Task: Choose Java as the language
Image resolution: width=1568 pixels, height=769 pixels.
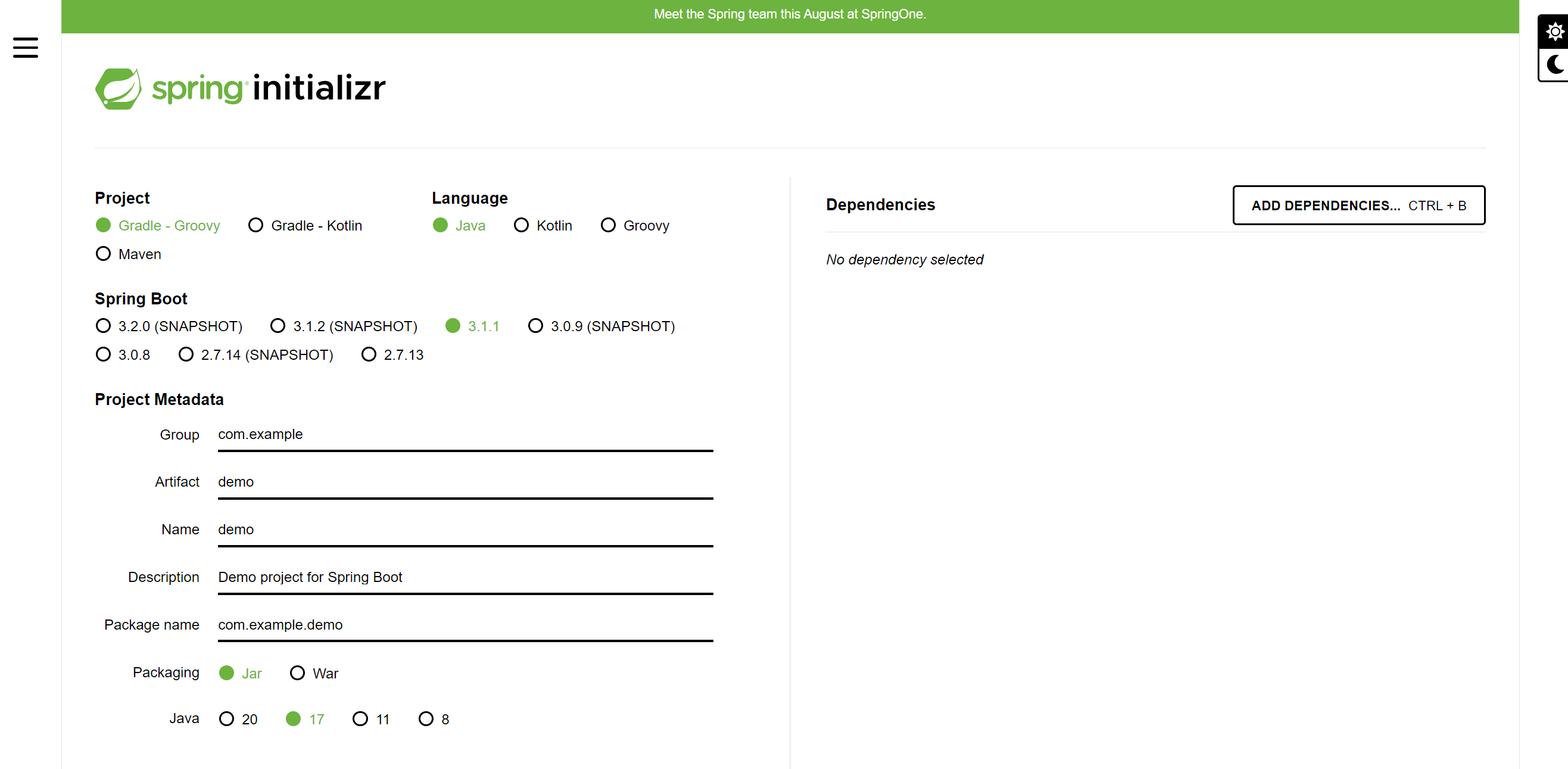Action: 459,226
